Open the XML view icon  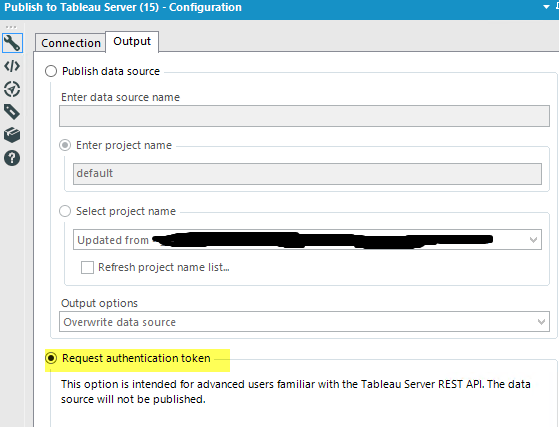tap(12, 66)
